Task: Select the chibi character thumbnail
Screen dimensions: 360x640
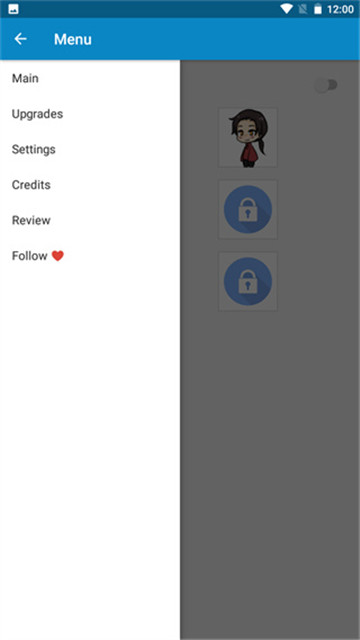Action: (248, 138)
